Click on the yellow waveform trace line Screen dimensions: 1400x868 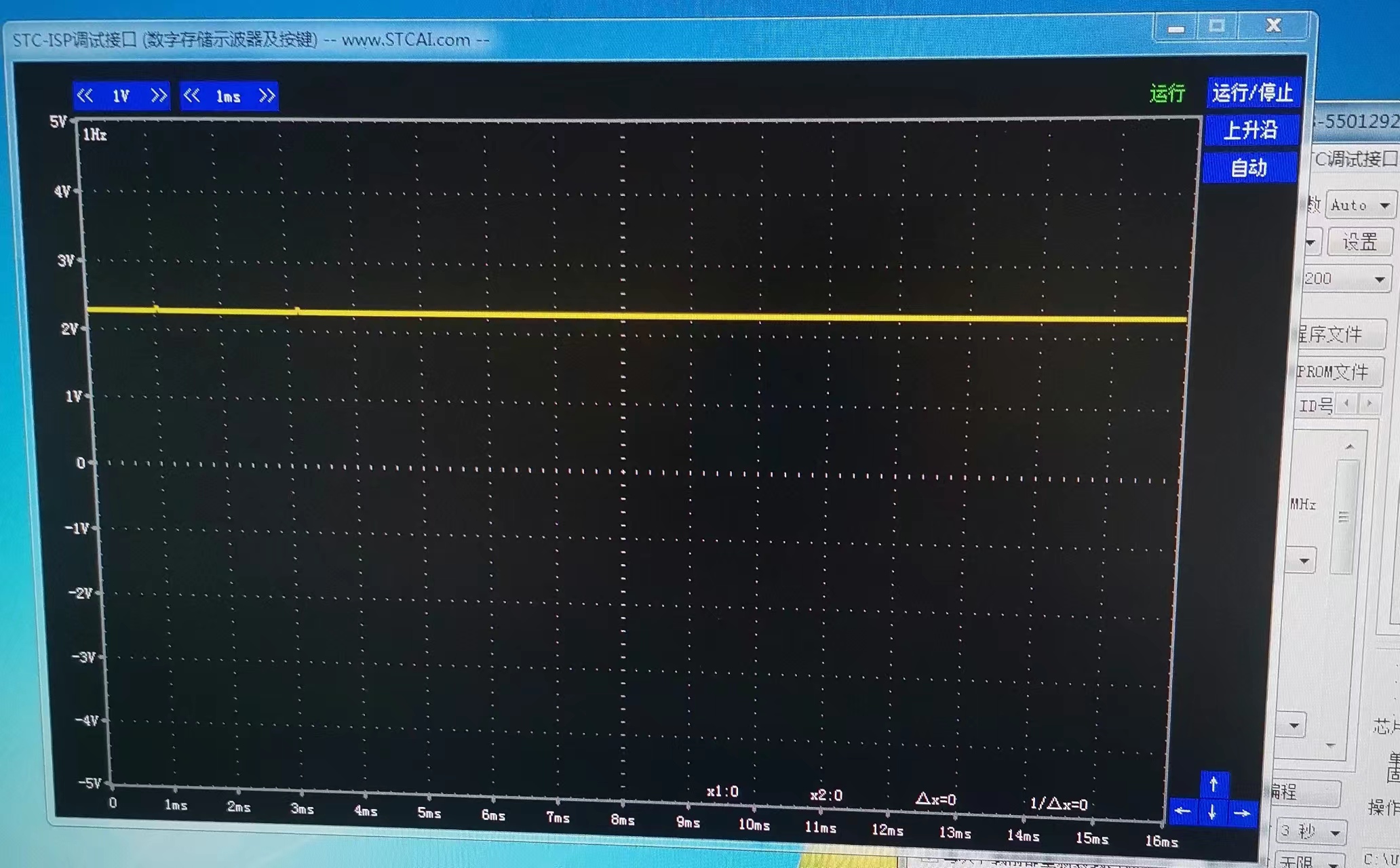click(638, 315)
